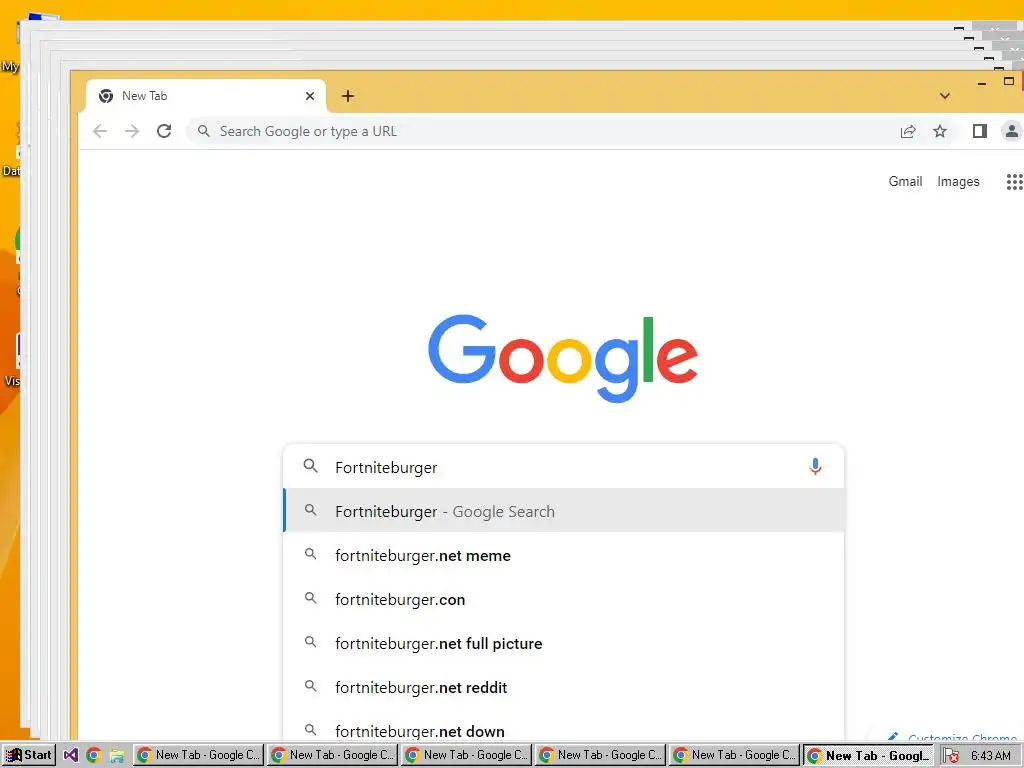
Task: Select the Fortniteburger - Google Search suggestion
Action: click(564, 511)
